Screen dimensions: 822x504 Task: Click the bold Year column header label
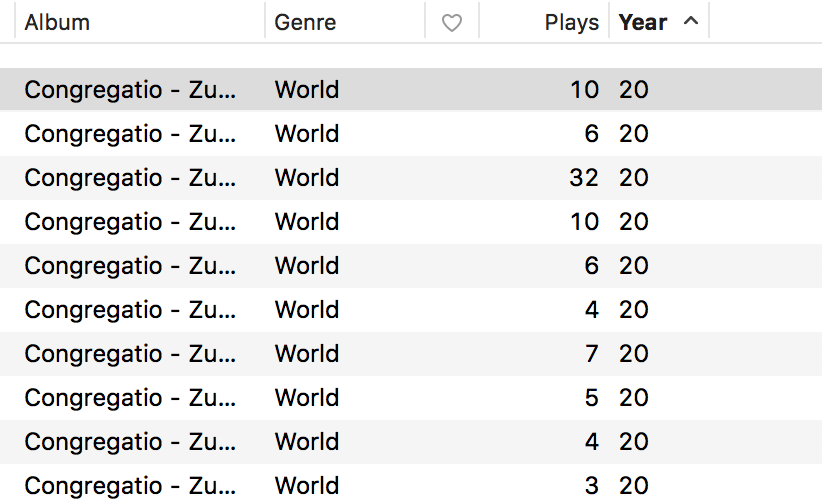pyautogui.click(x=643, y=22)
